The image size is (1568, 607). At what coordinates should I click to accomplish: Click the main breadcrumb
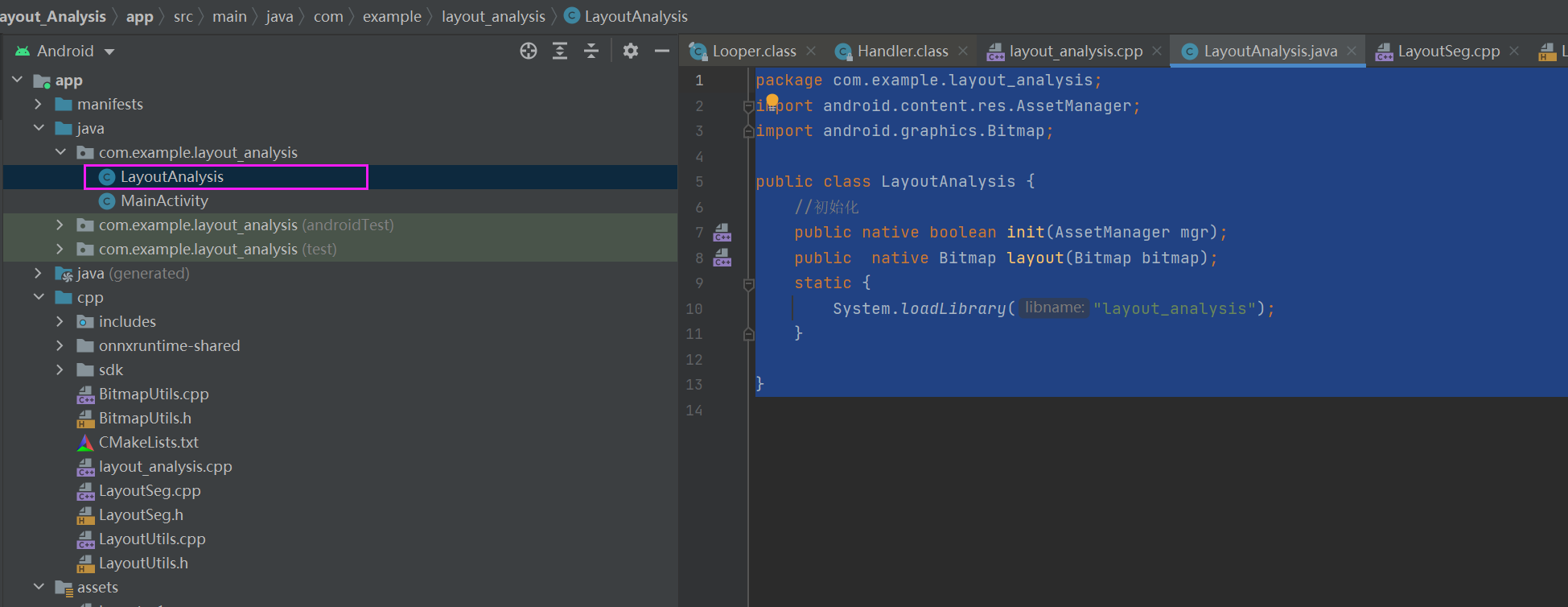[x=229, y=16]
